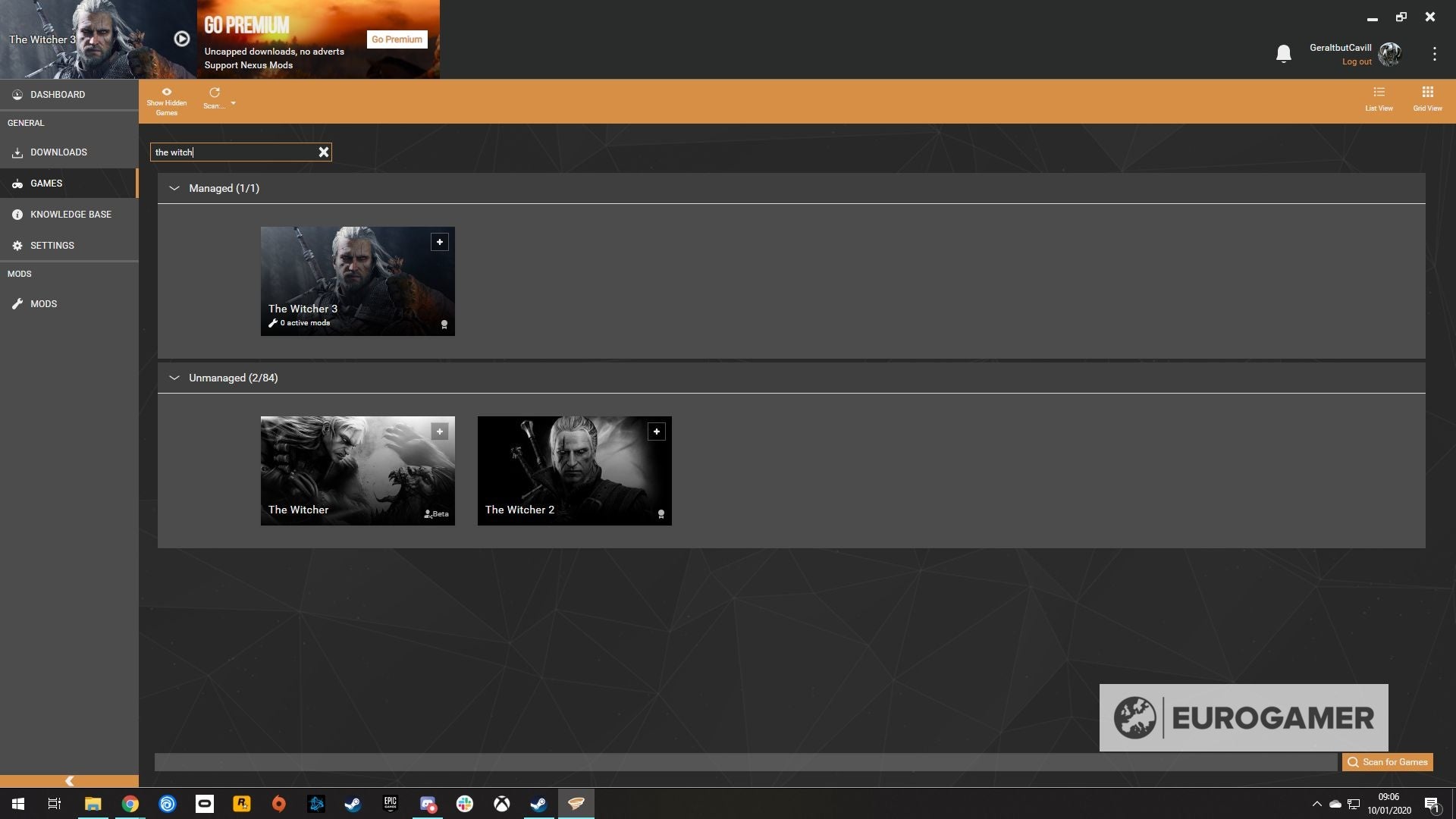
Task: Click the Beta contributor icon on The Witcher
Action: tap(436, 514)
